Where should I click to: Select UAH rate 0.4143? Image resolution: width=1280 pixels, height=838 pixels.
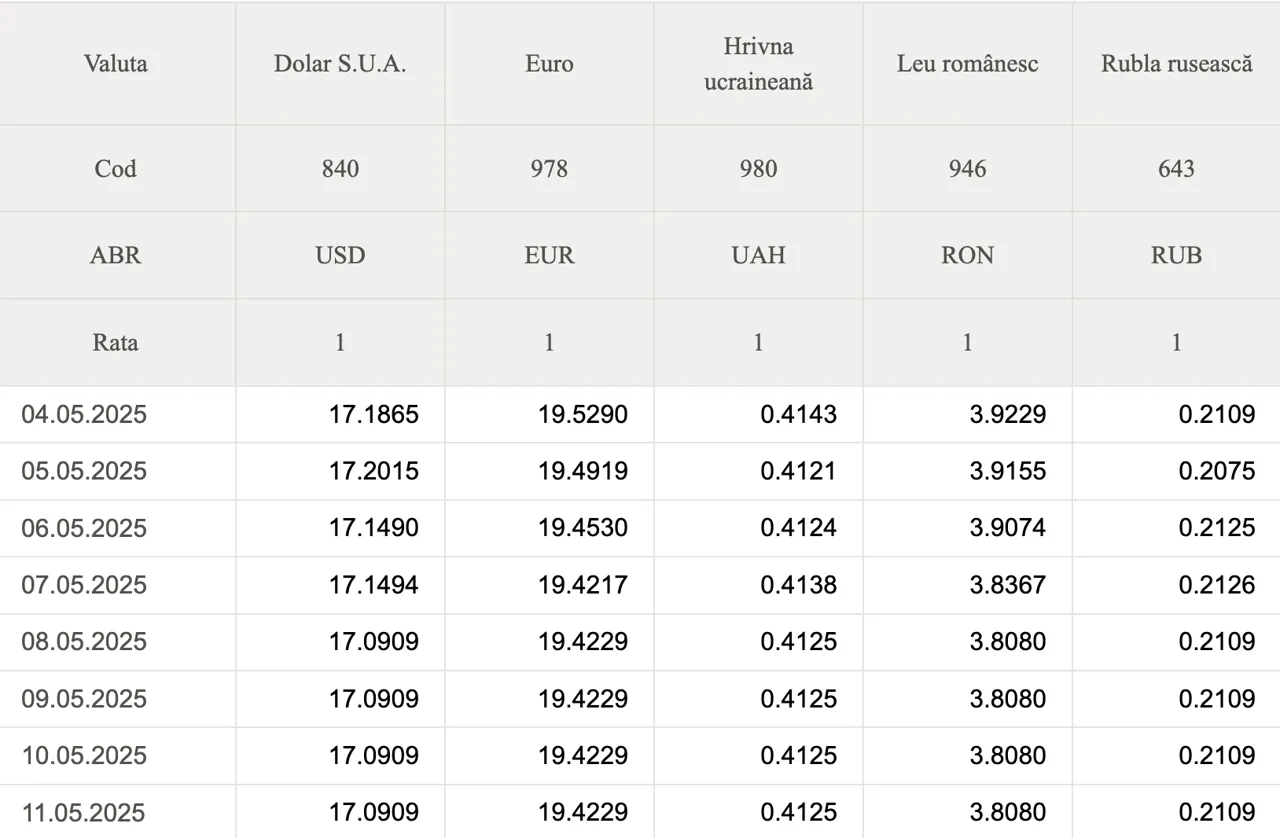798,414
